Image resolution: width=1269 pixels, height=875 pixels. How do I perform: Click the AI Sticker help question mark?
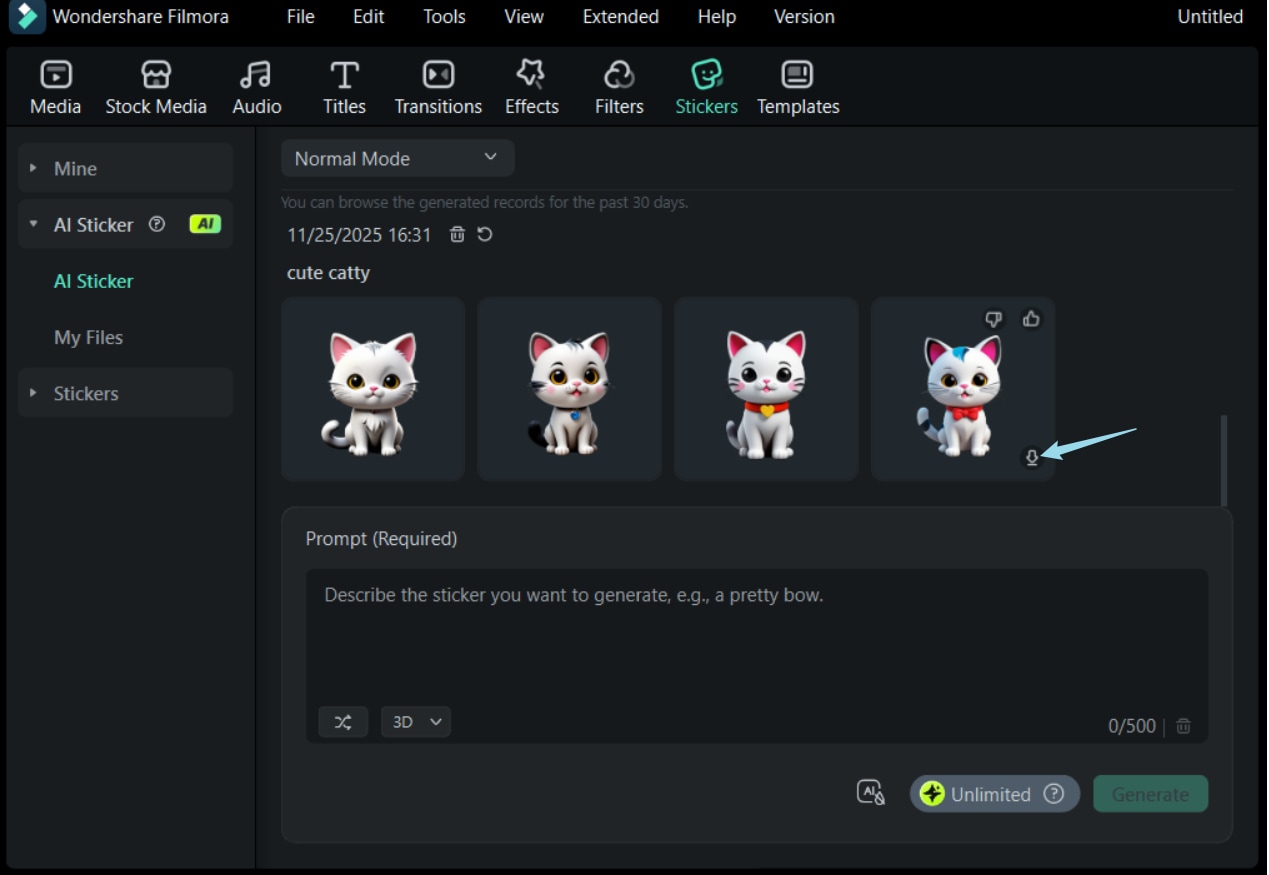pos(156,224)
